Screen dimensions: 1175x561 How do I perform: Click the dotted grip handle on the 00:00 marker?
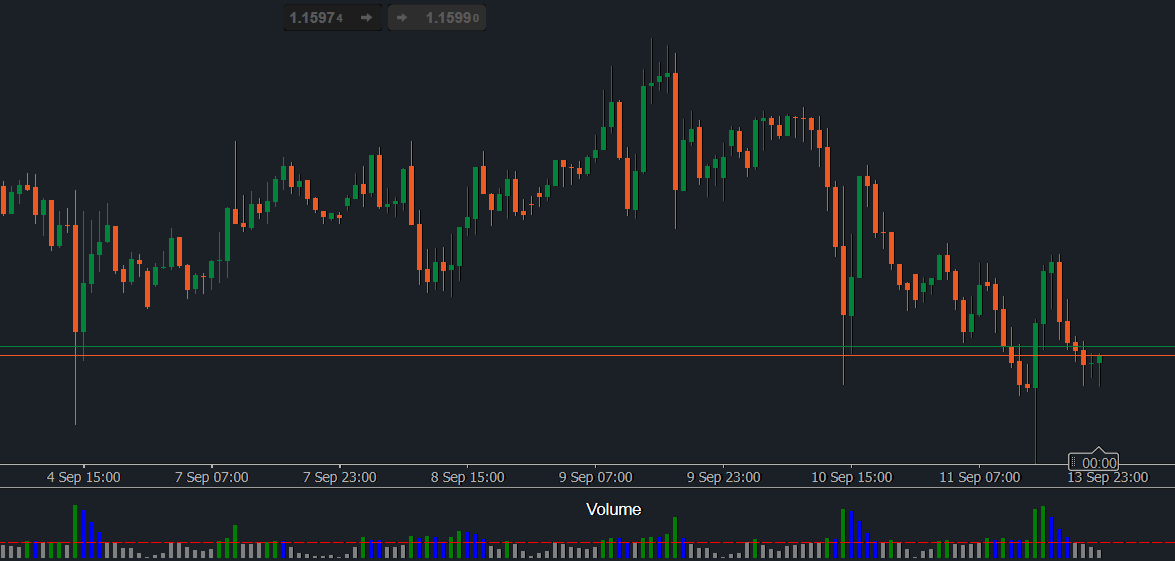1075,463
